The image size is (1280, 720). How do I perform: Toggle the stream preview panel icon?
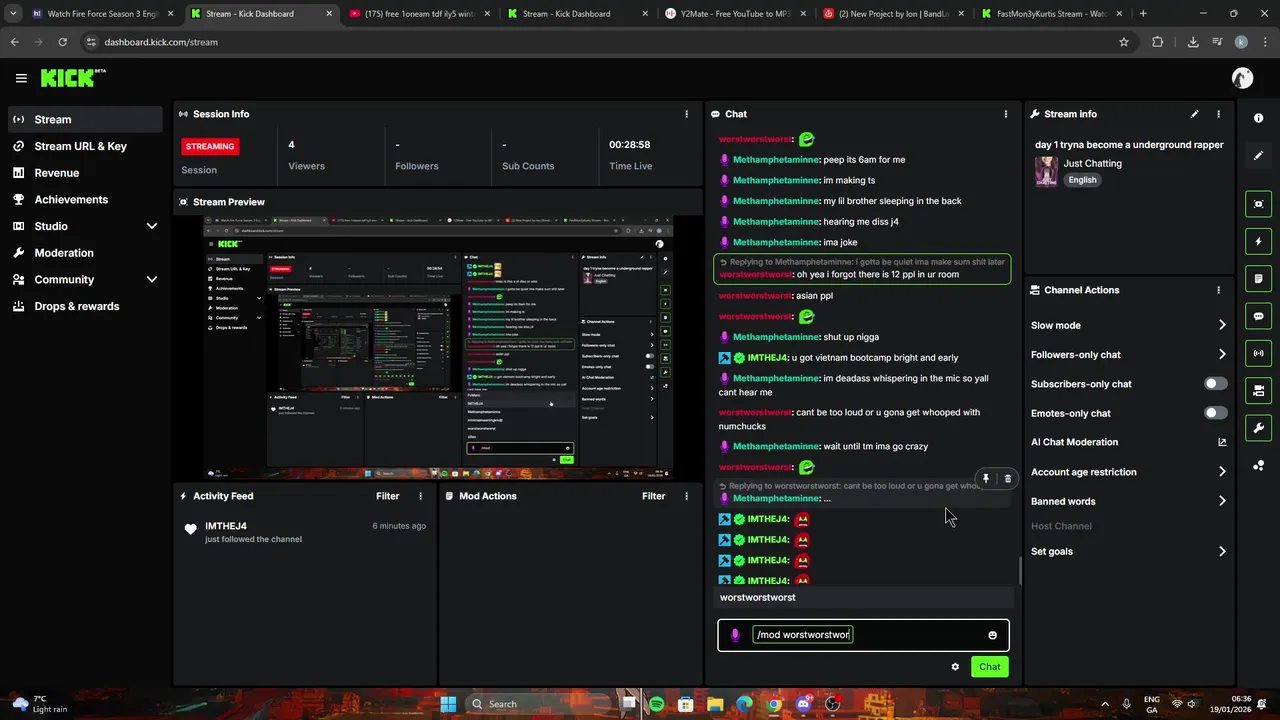tap(1258, 204)
